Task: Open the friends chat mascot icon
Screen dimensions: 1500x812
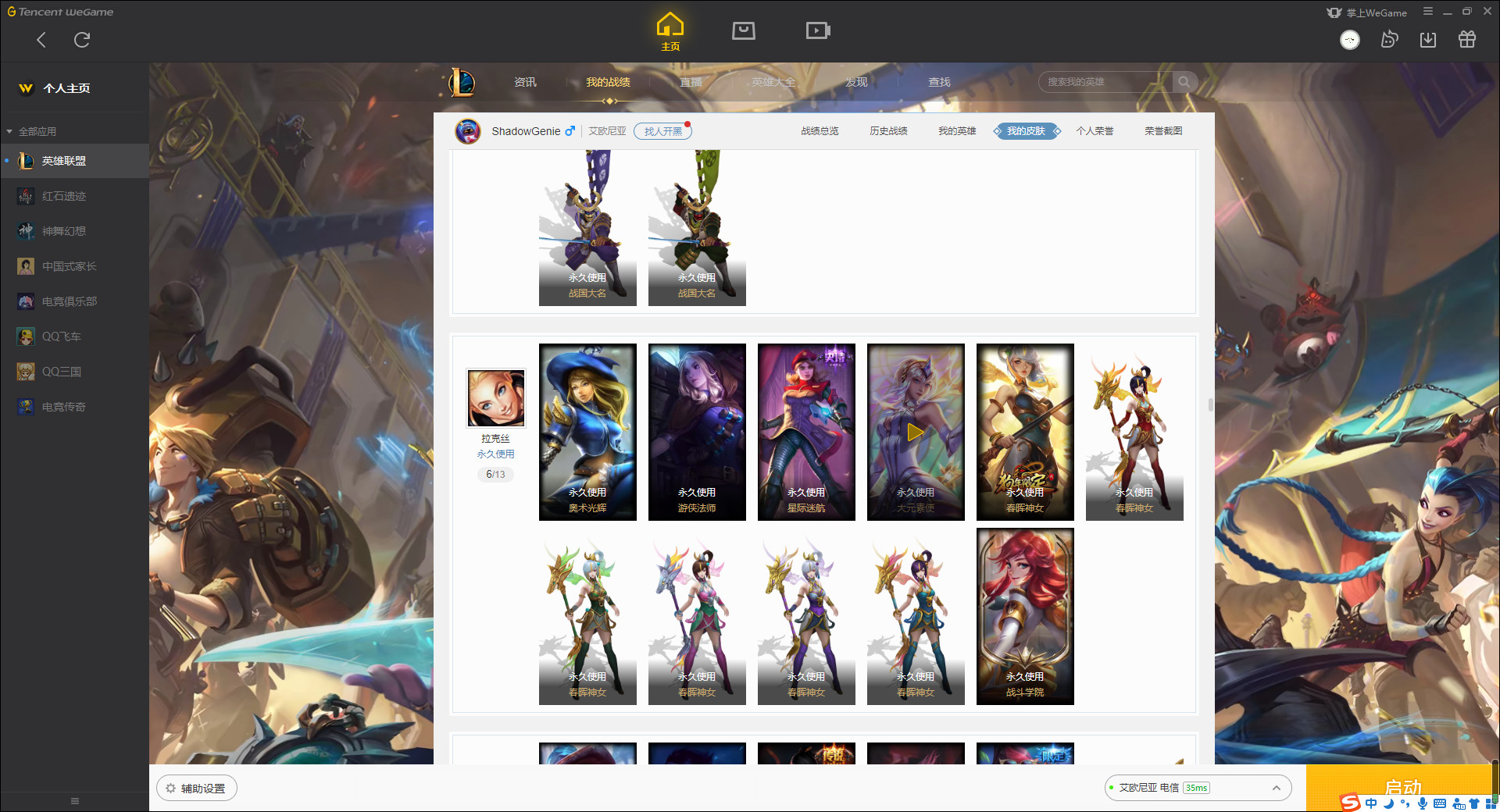Action: tap(1389, 39)
